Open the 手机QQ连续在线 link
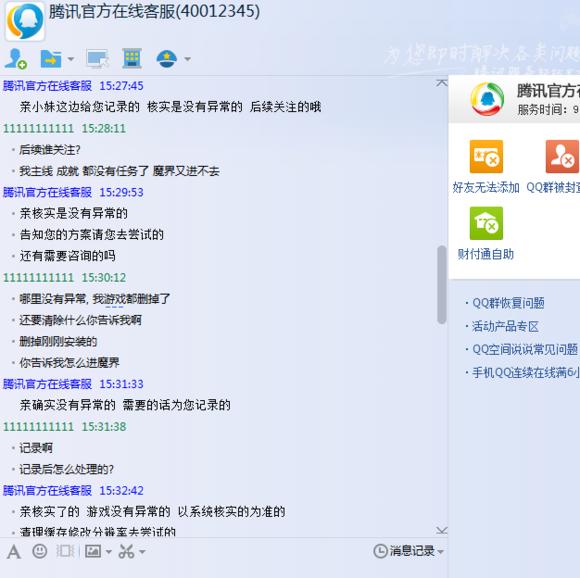The height and width of the screenshot is (578, 580). [526, 372]
